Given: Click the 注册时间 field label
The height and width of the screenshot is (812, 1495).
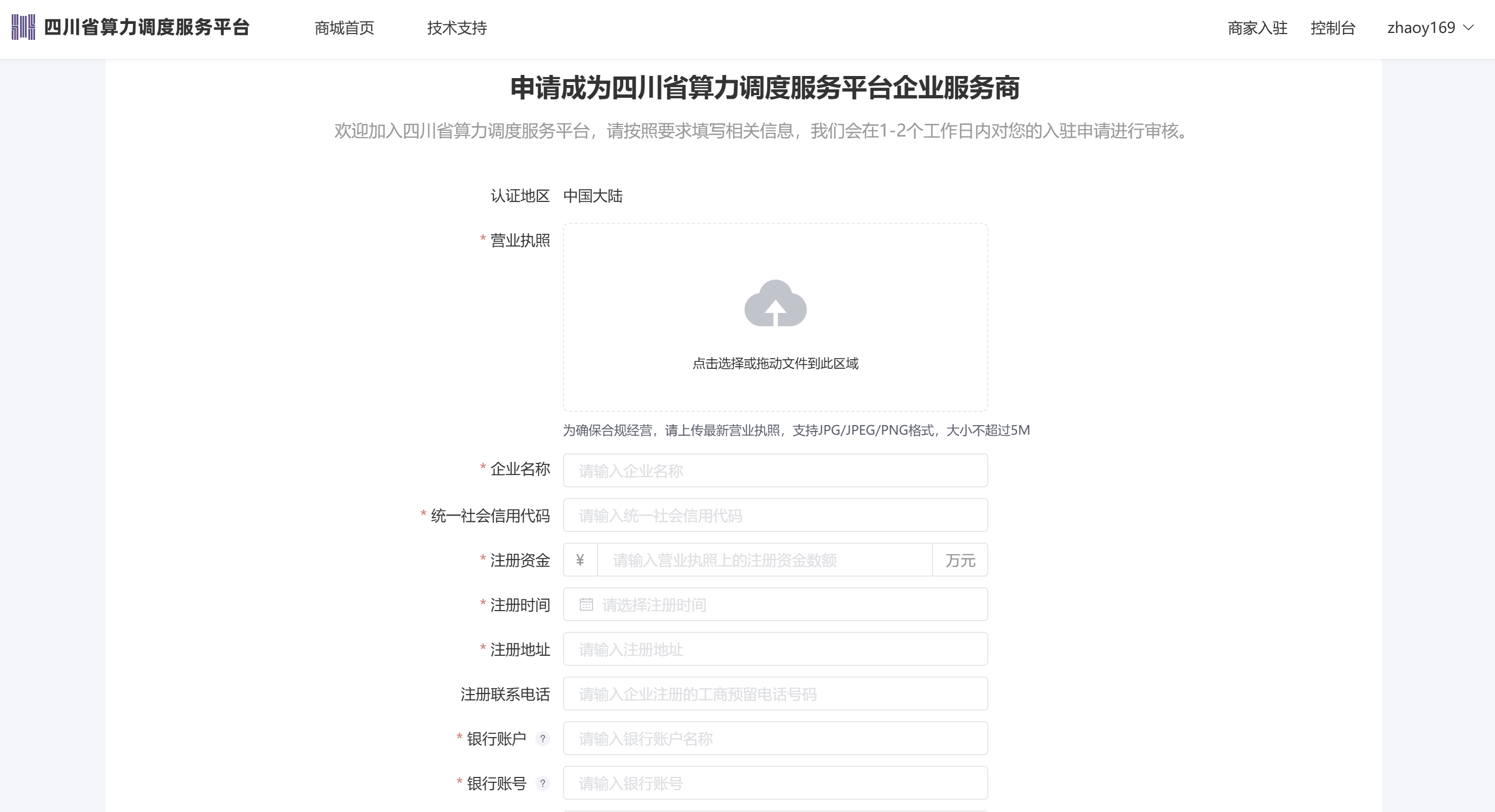Looking at the screenshot, I should 520,604.
